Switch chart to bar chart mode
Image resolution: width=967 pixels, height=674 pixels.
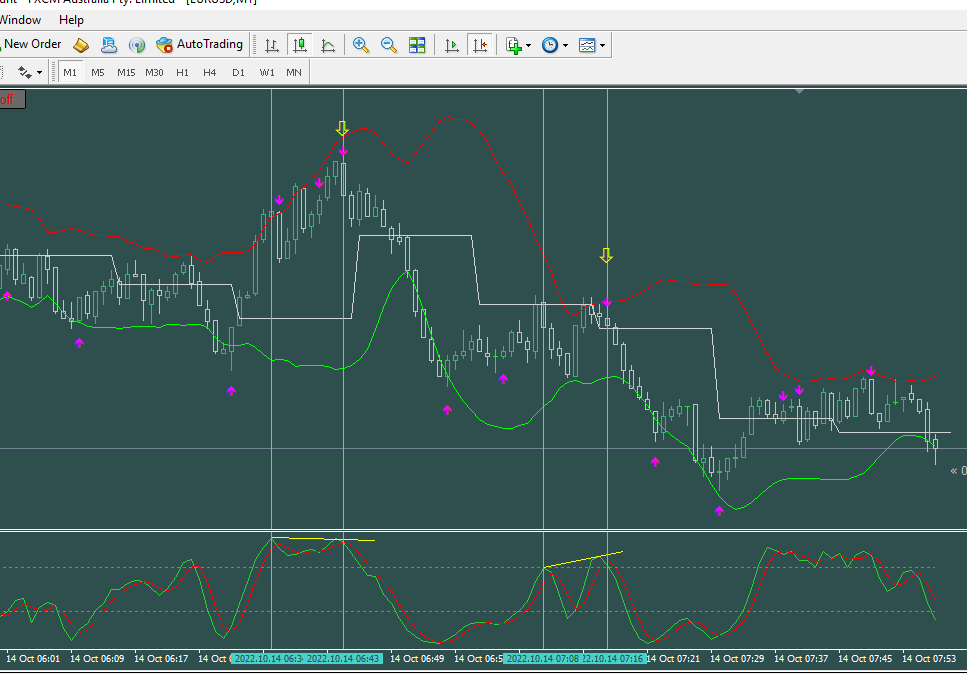[271, 45]
